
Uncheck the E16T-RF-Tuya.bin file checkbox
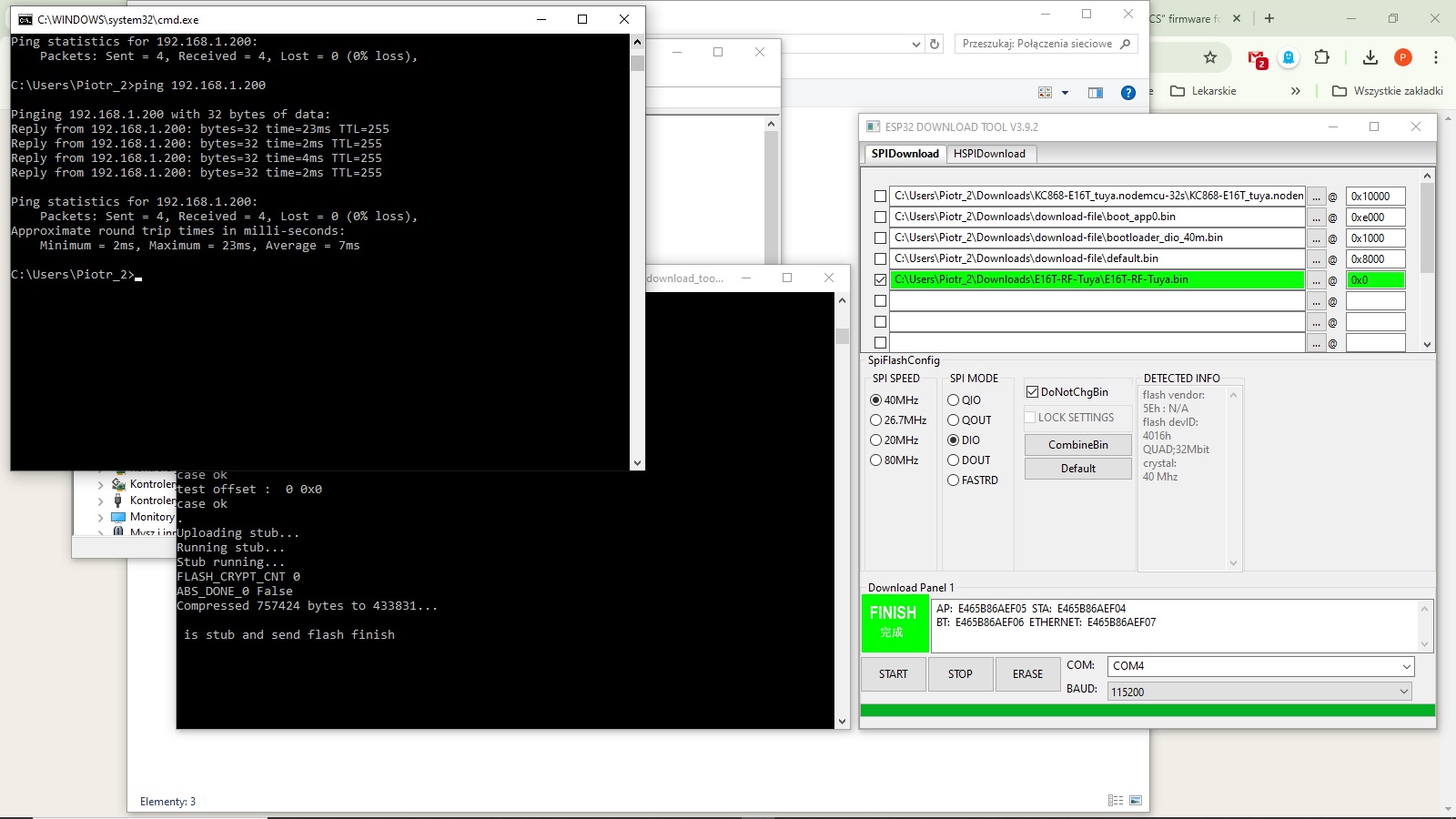click(880, 280)
